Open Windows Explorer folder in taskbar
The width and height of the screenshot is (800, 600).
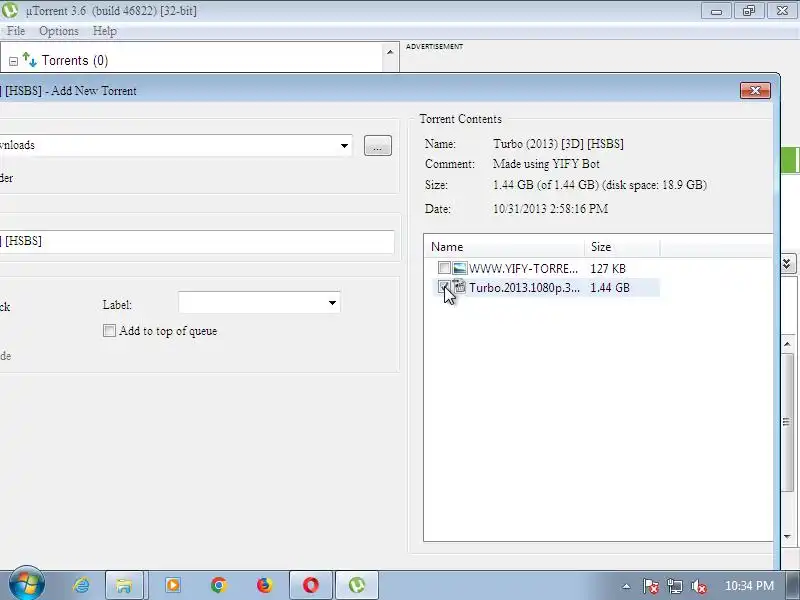click(124, 585)
